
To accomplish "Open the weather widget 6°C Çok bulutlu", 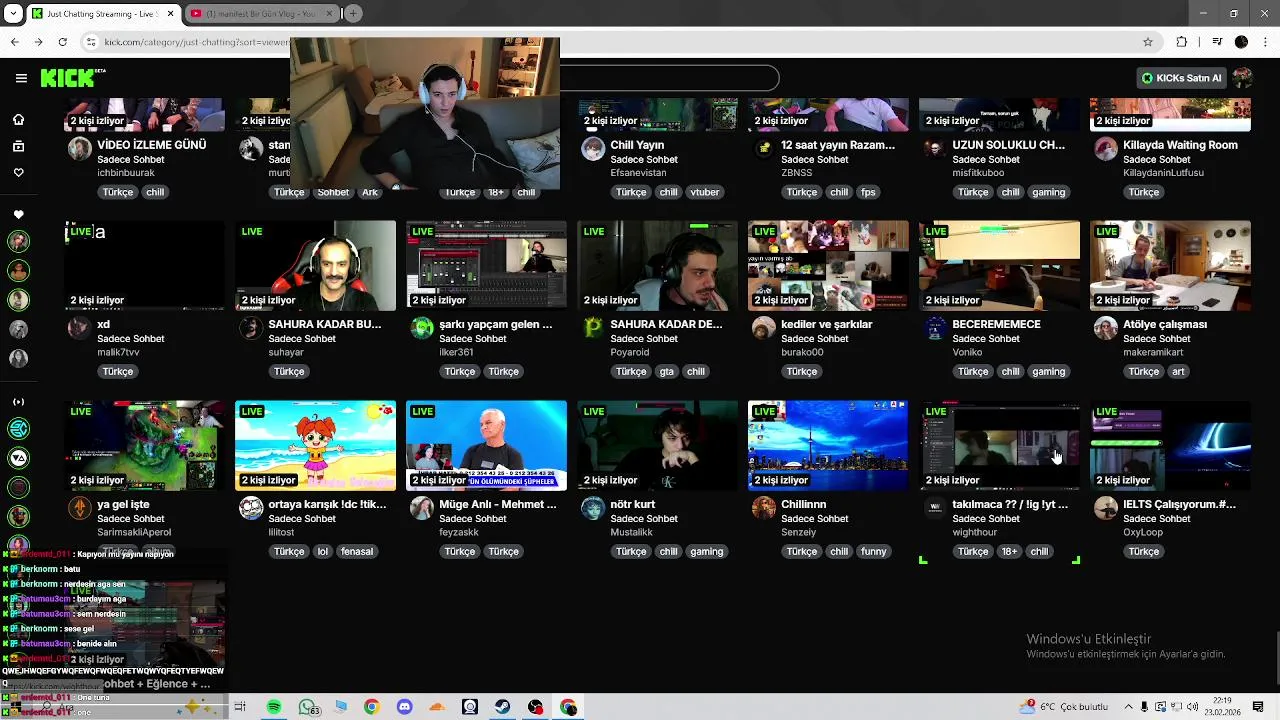I will click(1065, 707).
